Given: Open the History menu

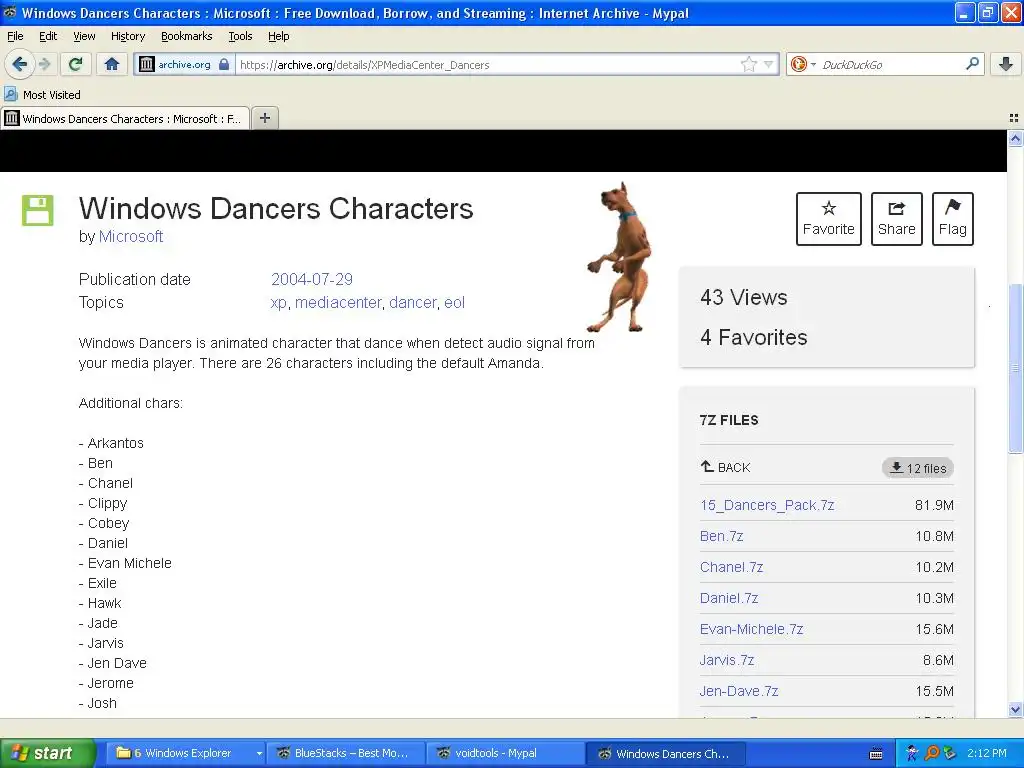Looking at the screenshot, I should 127,36.
